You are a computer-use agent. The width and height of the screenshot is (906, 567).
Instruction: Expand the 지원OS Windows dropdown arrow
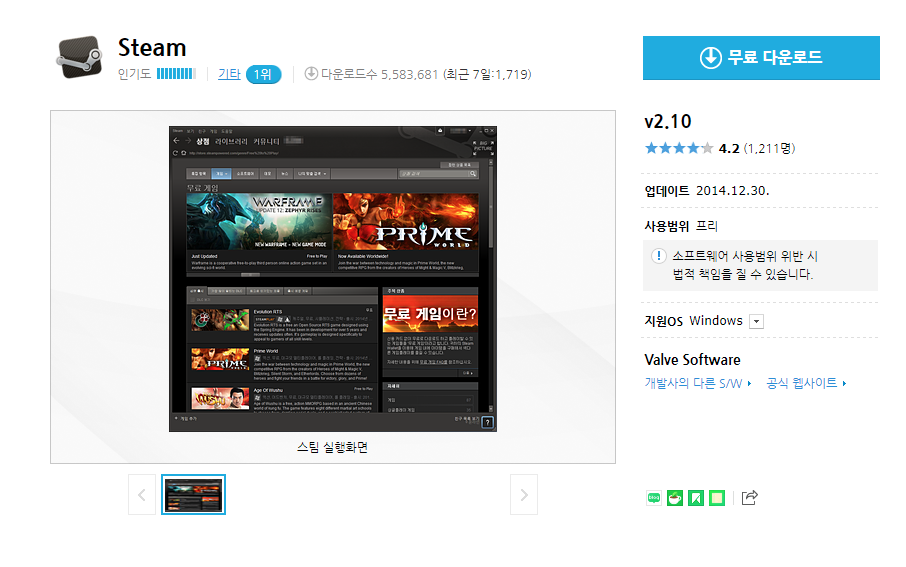pyautogui.click(x=756, y=321)
